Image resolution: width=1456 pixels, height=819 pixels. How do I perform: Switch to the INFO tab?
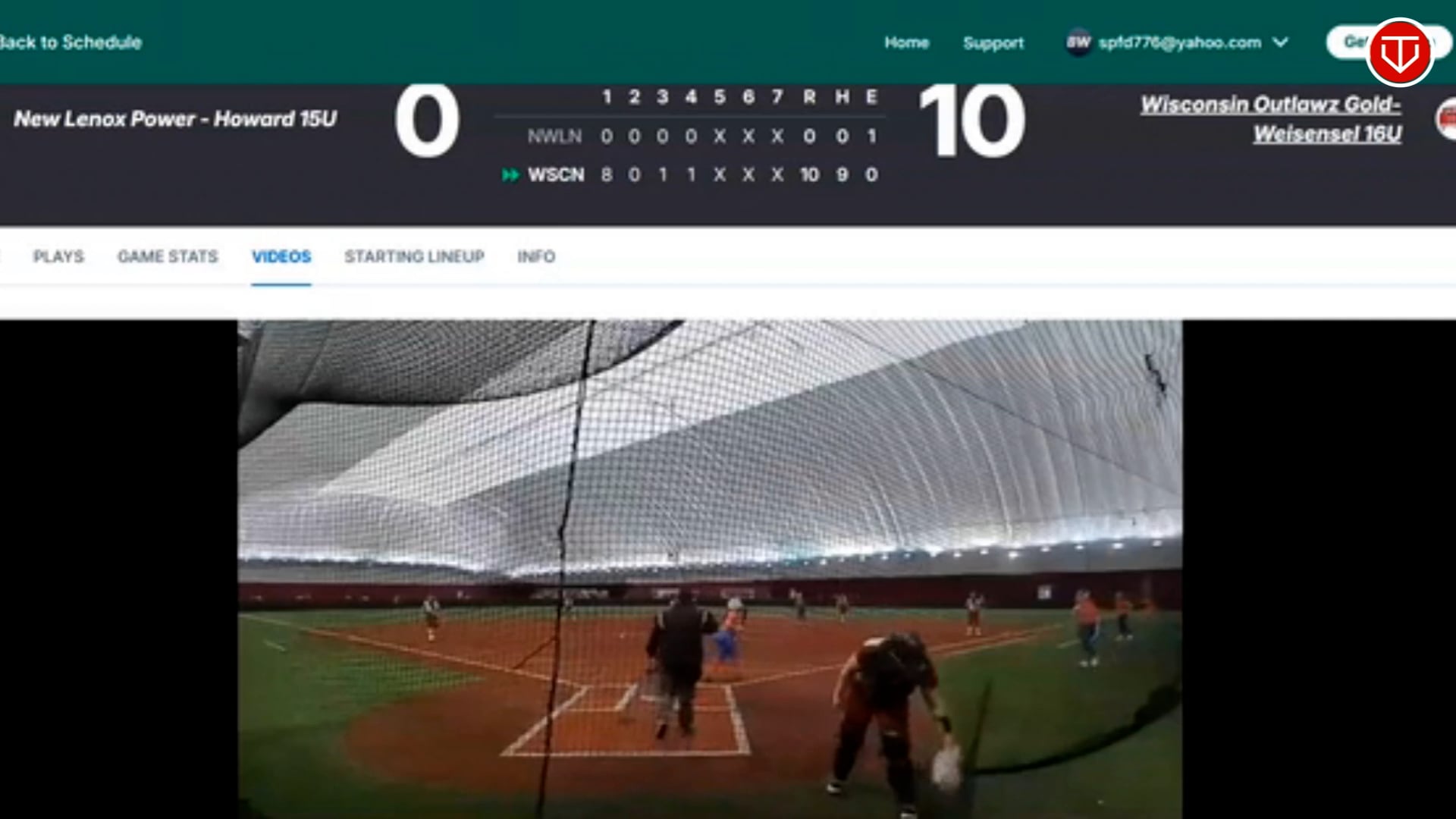click(x=536, y=256)
